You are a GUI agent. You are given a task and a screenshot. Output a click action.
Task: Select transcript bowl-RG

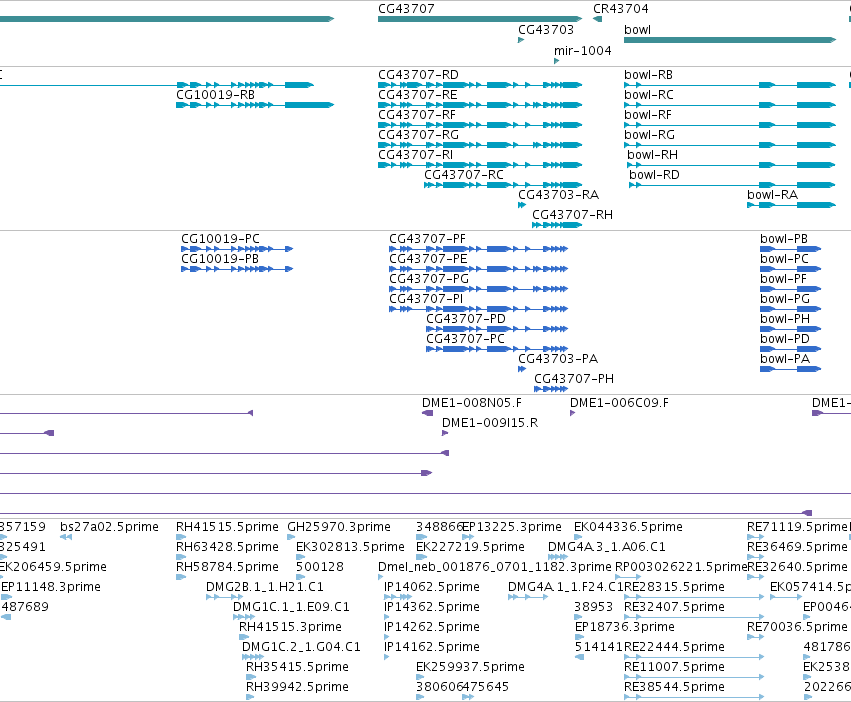pos(730,145)
